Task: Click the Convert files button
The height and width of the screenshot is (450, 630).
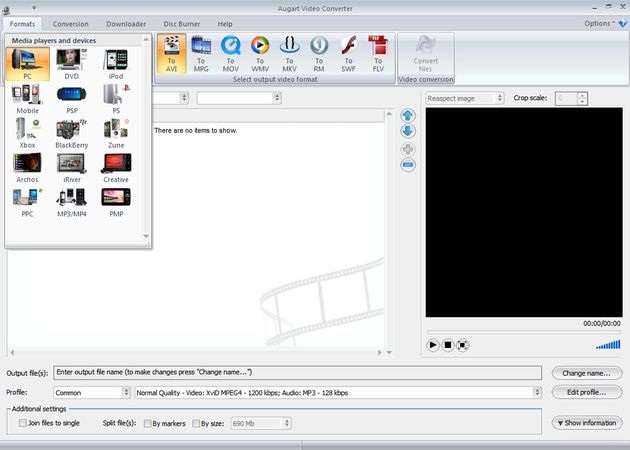Action: [x=425, y=54]
